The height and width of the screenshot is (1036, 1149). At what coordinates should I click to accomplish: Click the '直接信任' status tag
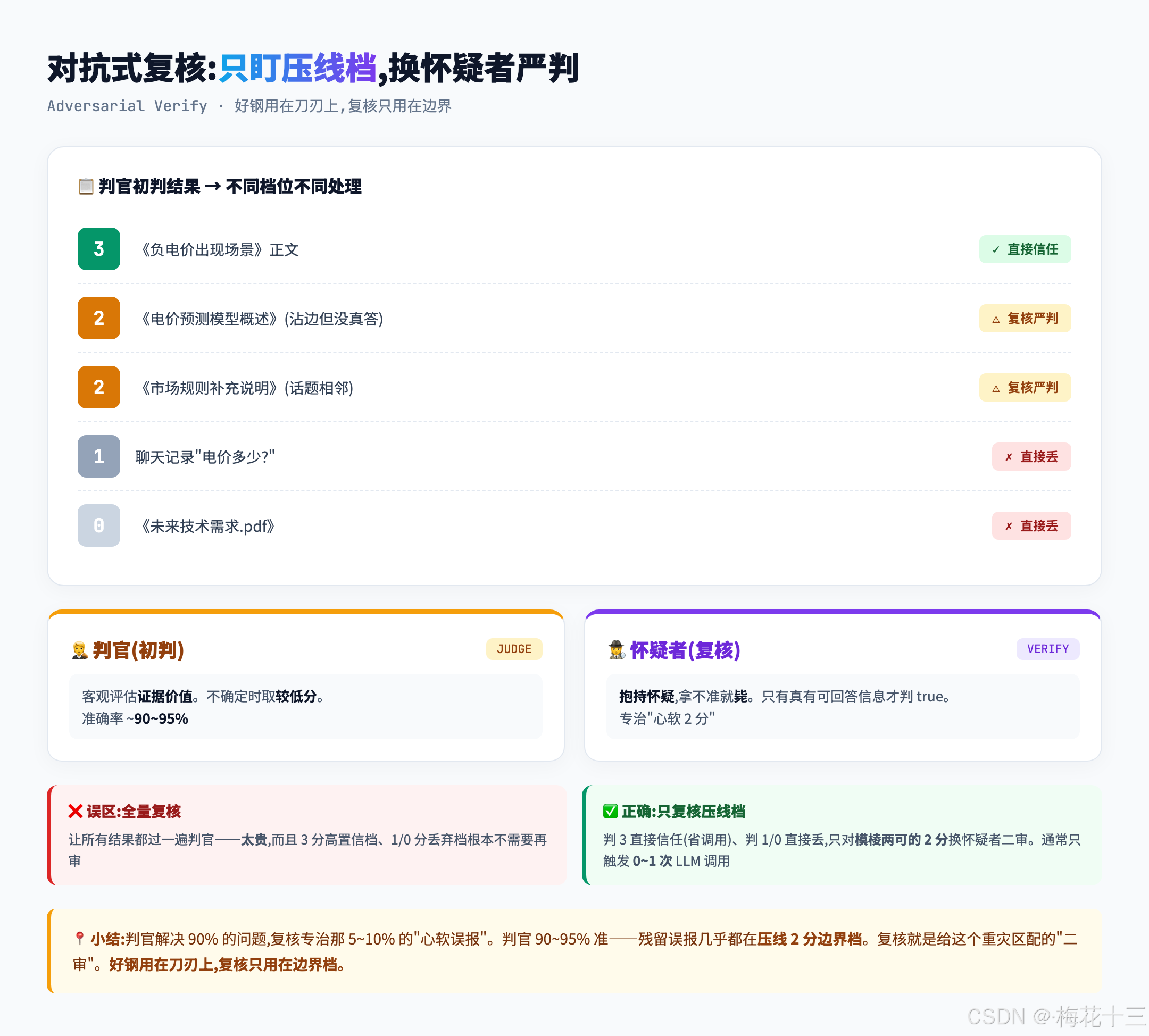1025,249
